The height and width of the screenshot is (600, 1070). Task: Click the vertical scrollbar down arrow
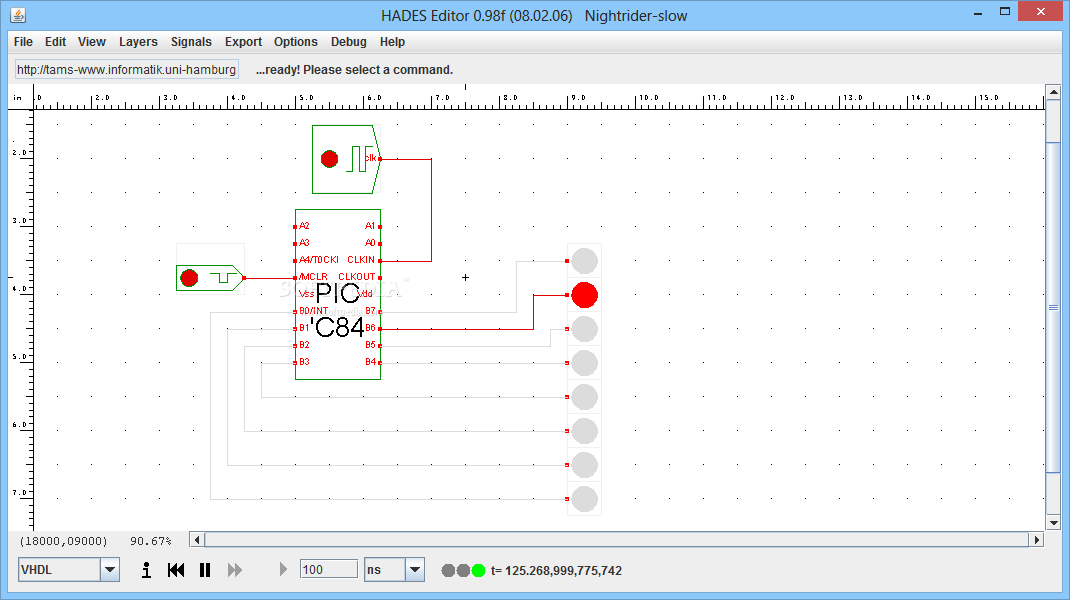(x=1054, y=523)
